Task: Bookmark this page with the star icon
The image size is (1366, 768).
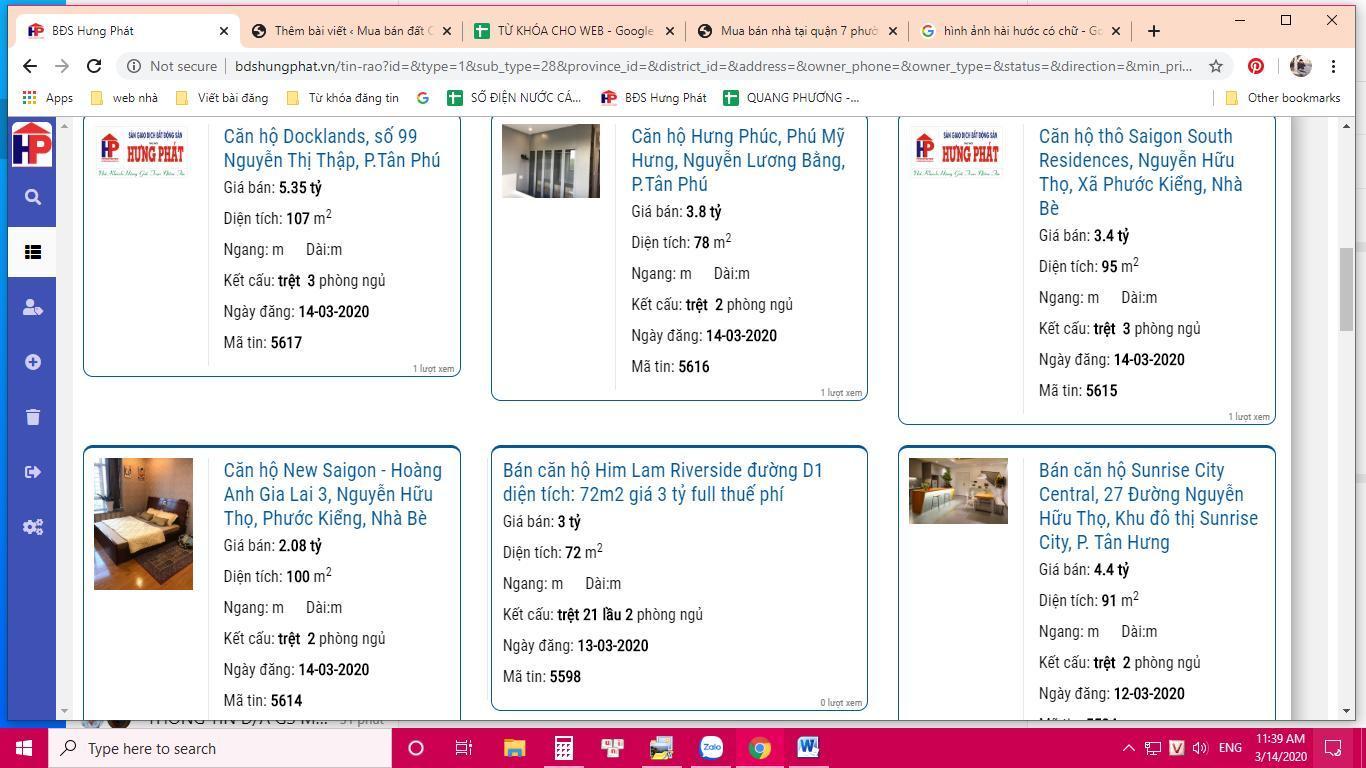Action: (x=1216, y=66)
